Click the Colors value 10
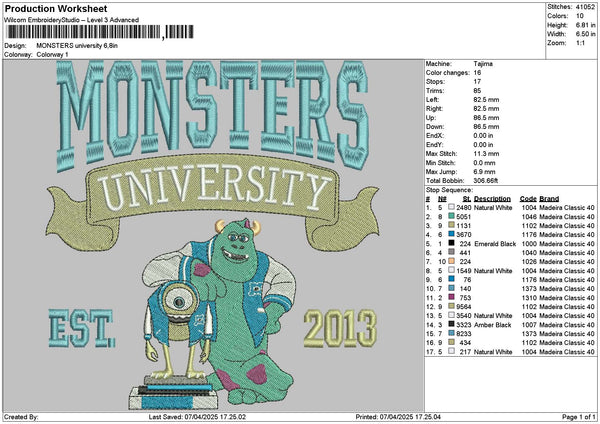The image size is (600, 424). click(580, 16)
